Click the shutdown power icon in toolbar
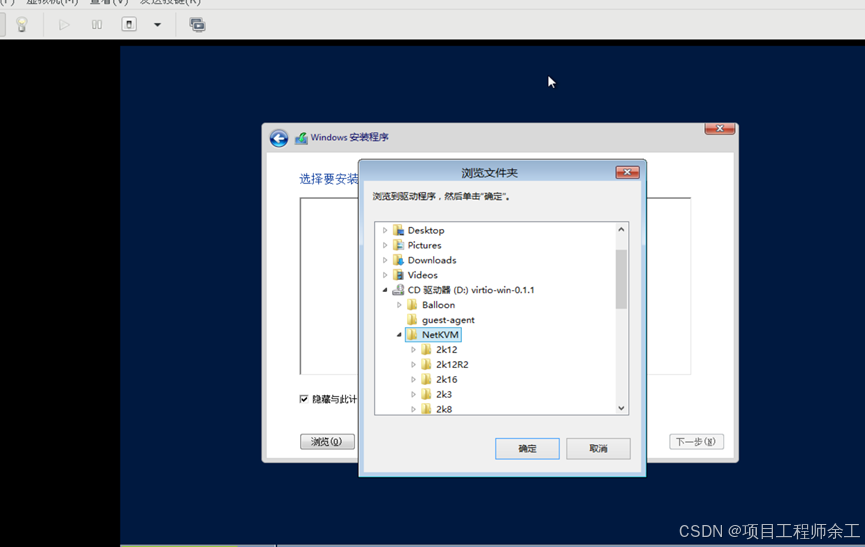The image size is (865, 547). [129, 24]
